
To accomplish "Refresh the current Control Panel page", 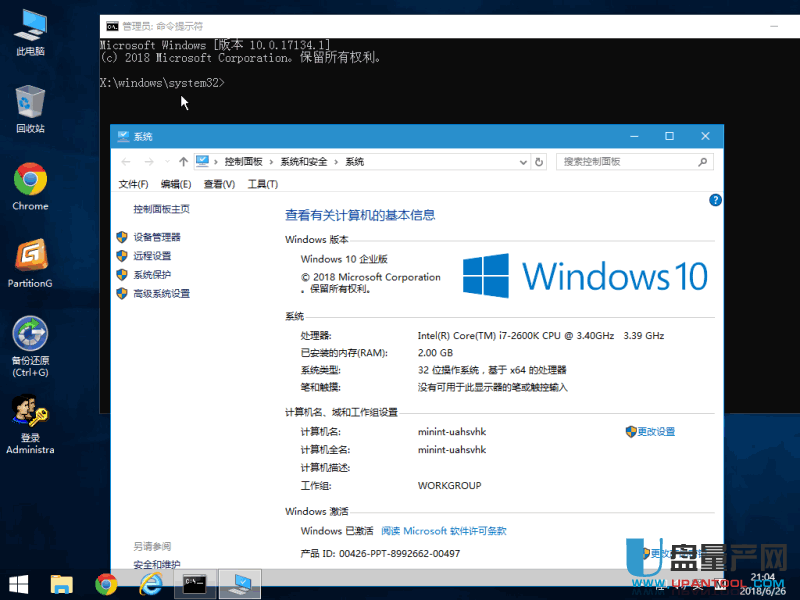I will pos(538,161).
